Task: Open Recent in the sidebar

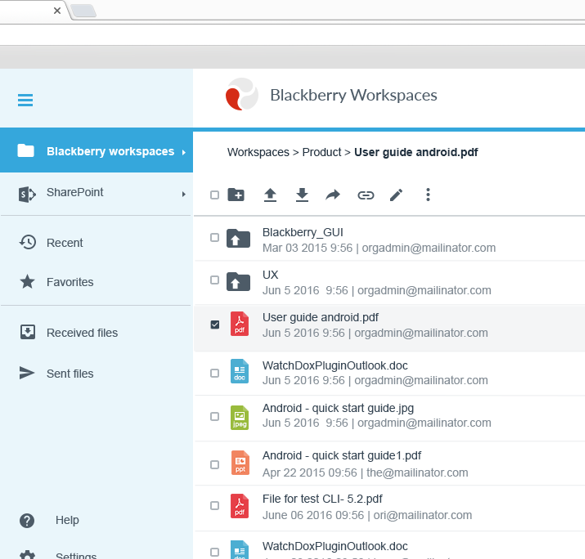Action: pyautogui.click(x=65, y=243)
